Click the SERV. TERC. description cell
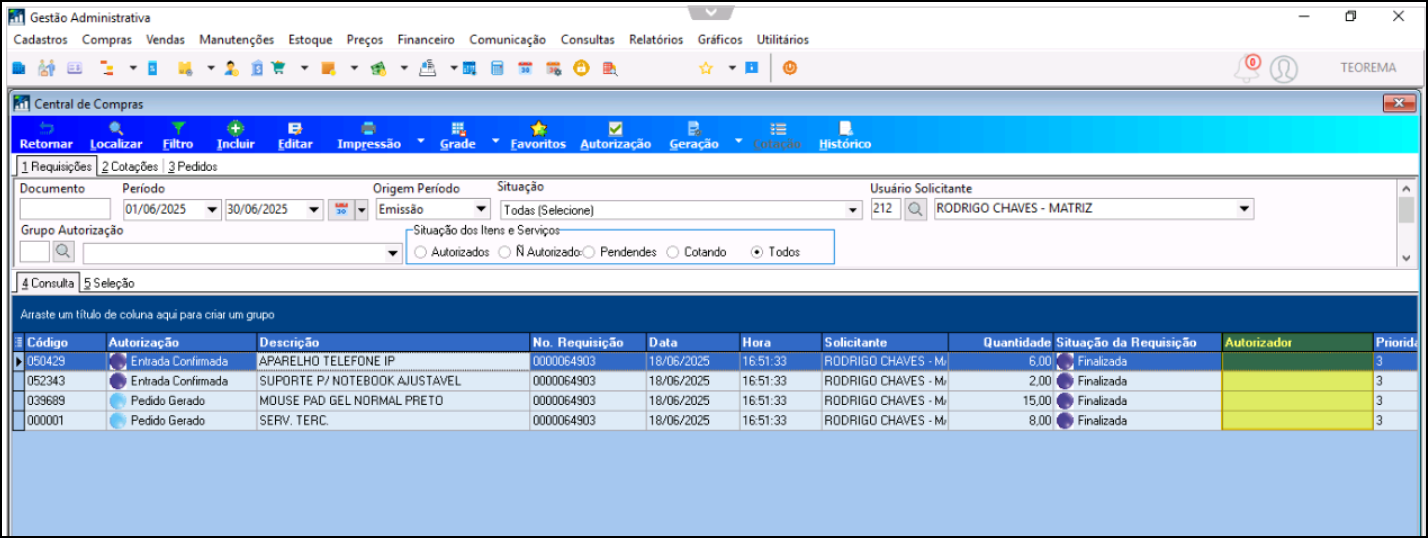 392,421
